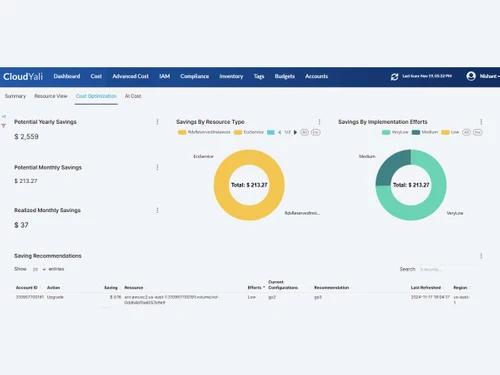Open the Dashboard menu item
Screen dimensions: 500x375
(67, 76)
